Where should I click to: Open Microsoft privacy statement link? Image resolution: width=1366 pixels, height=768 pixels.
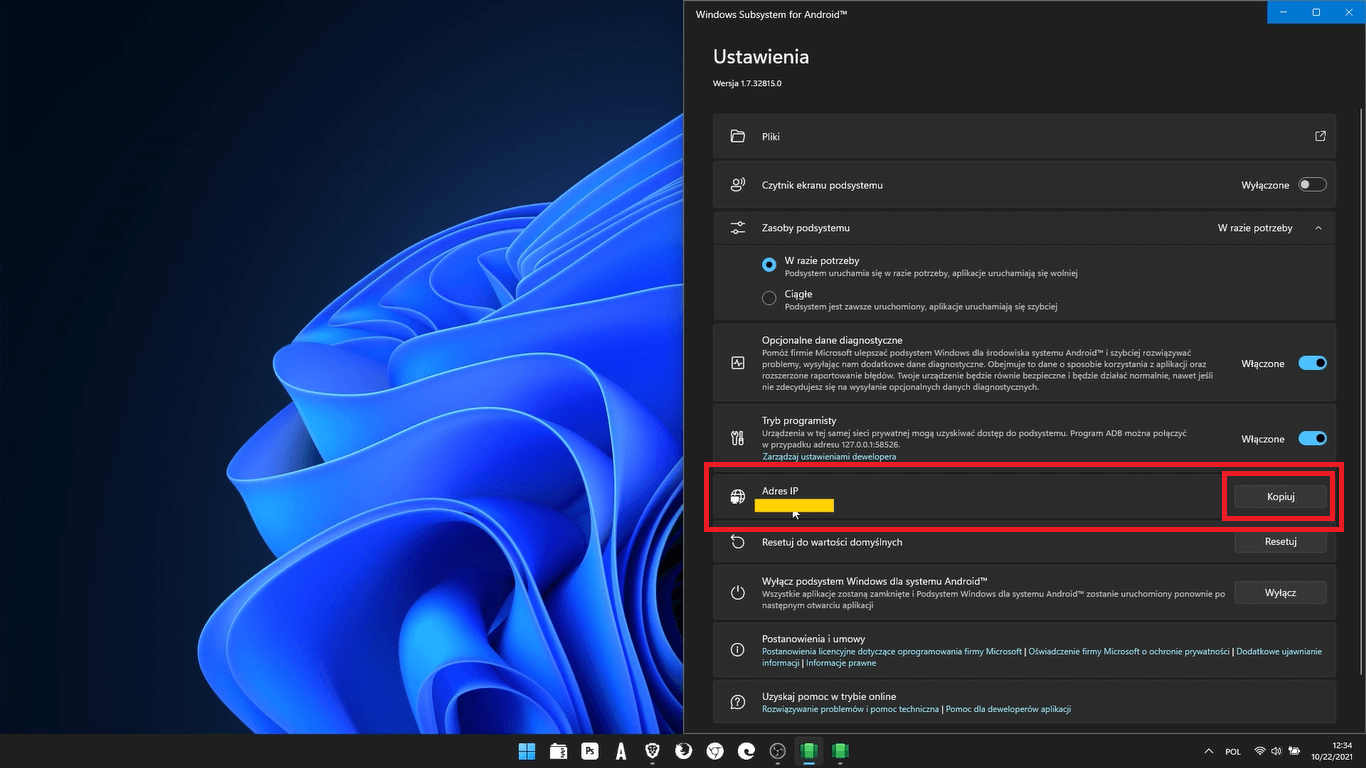point(1129,651)
